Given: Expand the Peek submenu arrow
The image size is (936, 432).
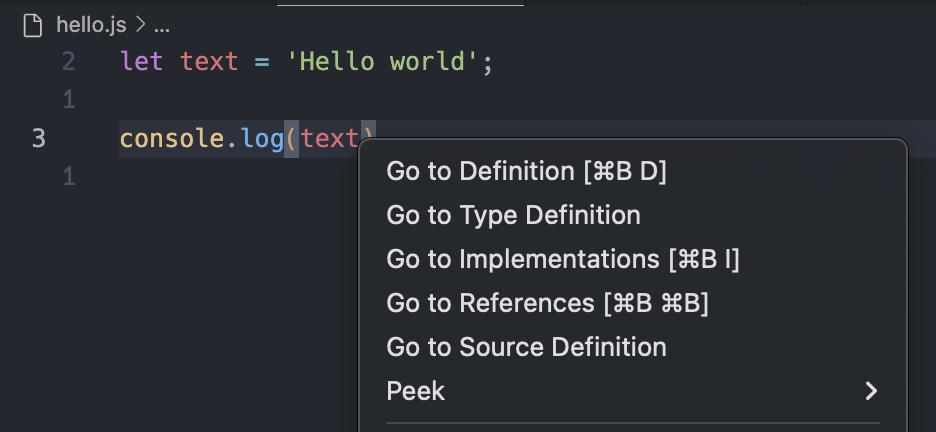Looking at the screenshot, I should point(872,391).
